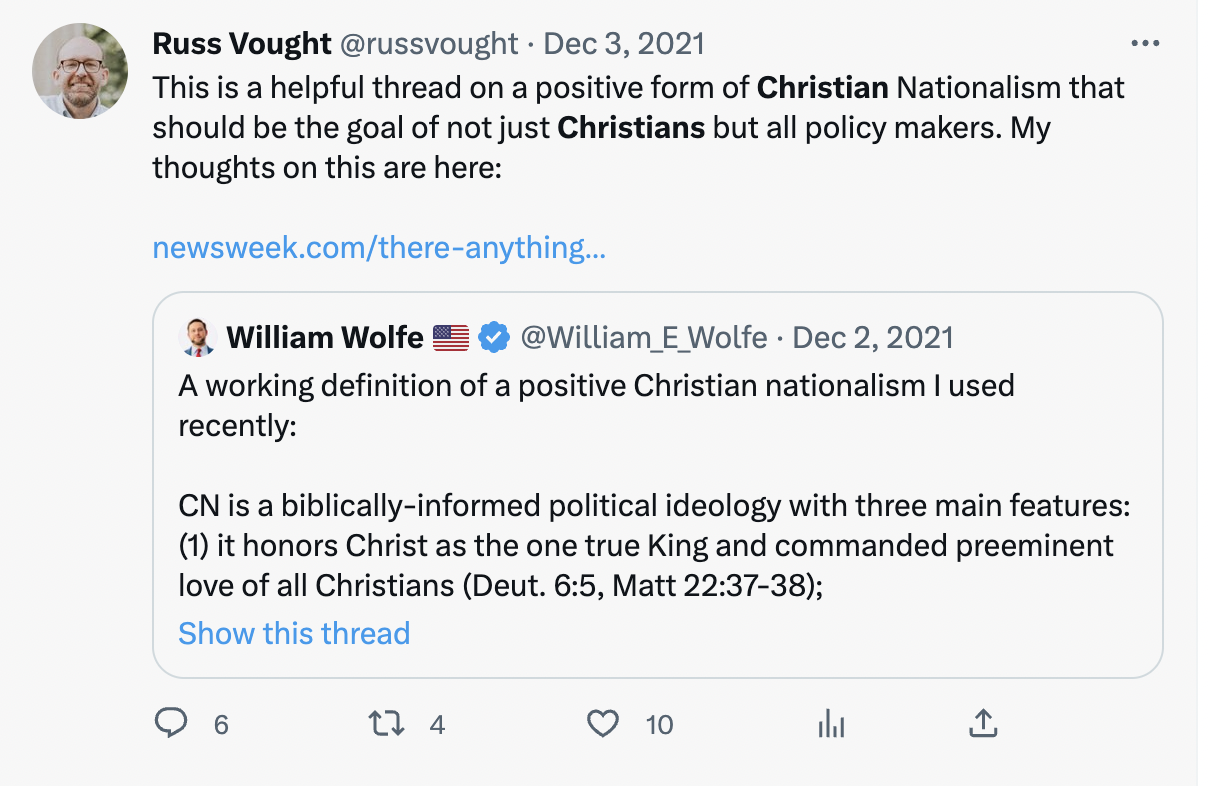View tweet analytics bar chart icon
Image resolution: width=1208 pixels, height=786 pixels.
(x=831, y=723)
